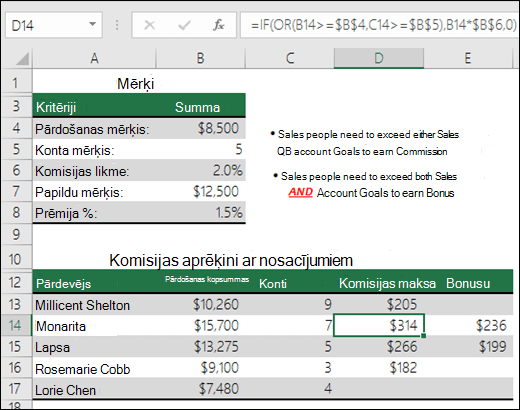Click the formula bar resize dots handle
The image size is (520, 410).
(117, 25)
